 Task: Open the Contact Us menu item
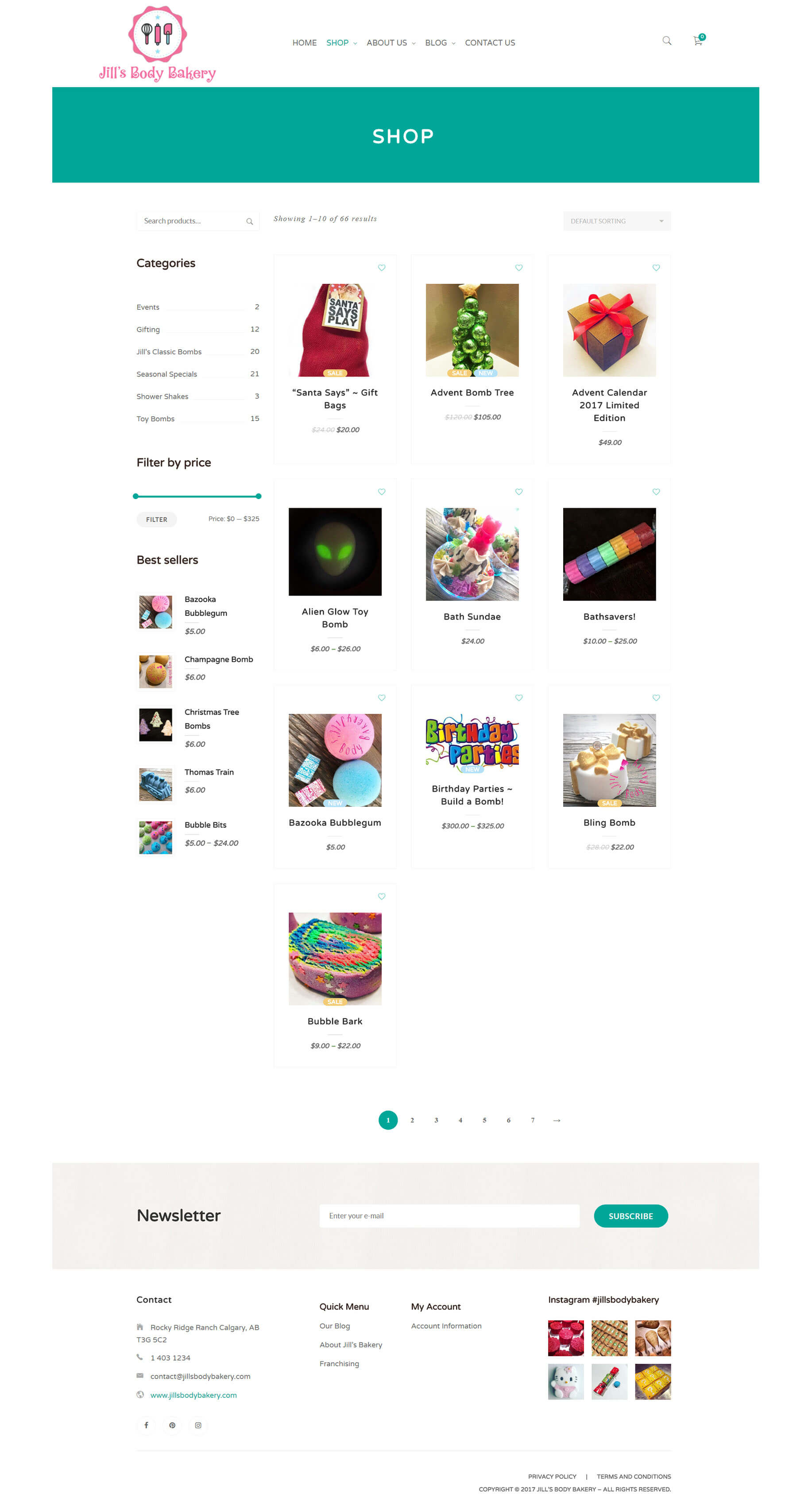tap(490, 43)
